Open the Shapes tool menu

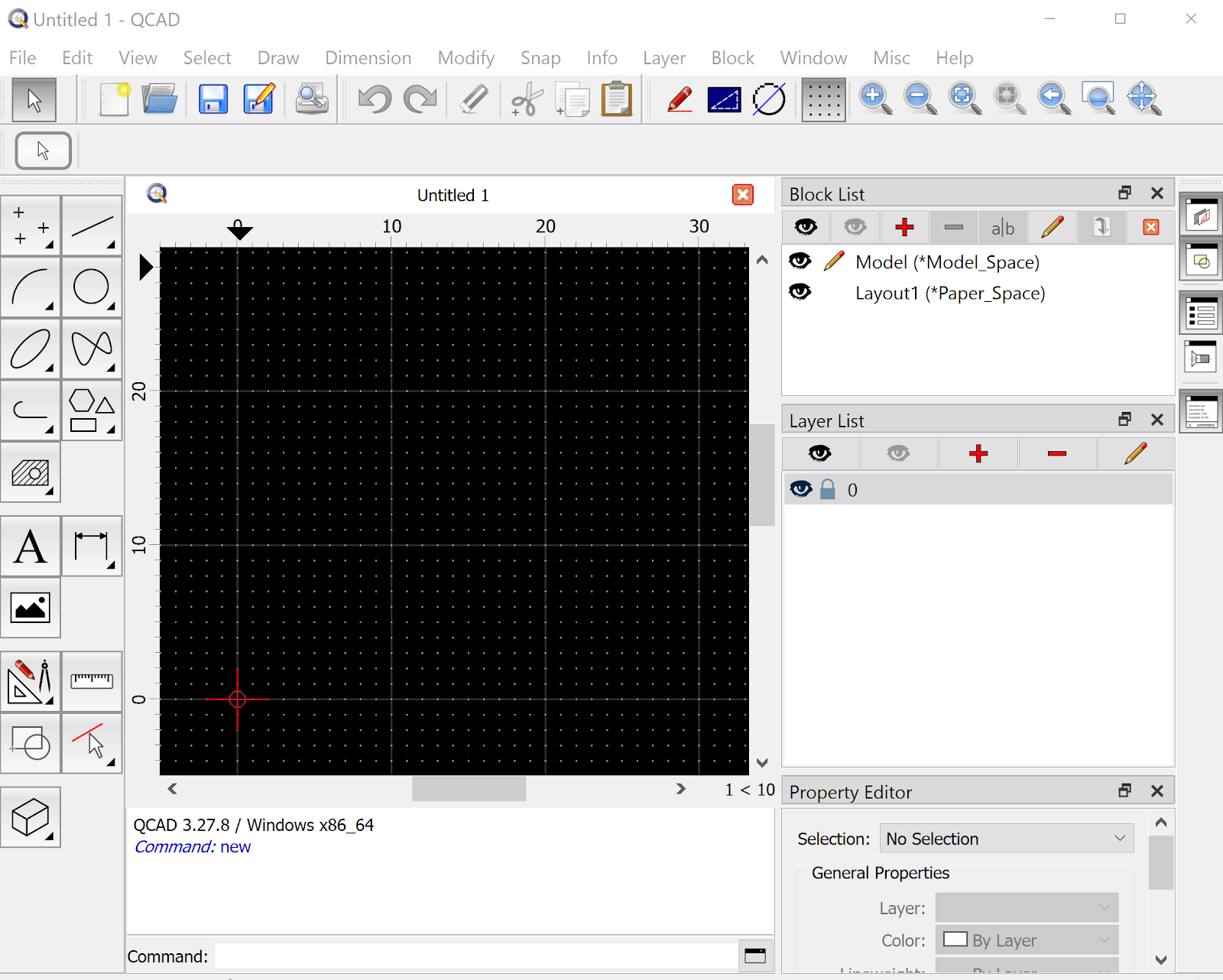pos(92,411)
